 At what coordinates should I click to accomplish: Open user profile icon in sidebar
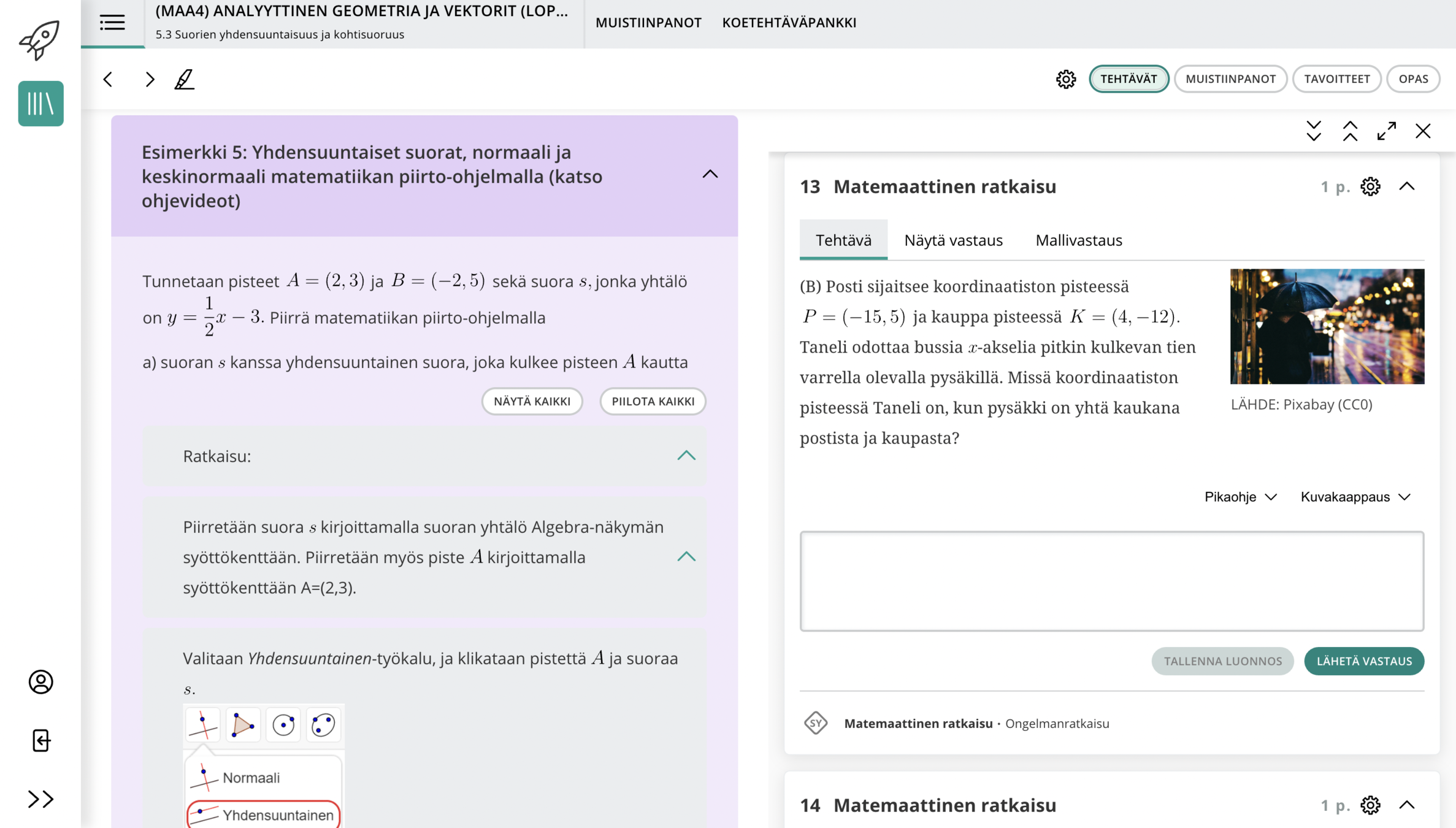point(40,682)
